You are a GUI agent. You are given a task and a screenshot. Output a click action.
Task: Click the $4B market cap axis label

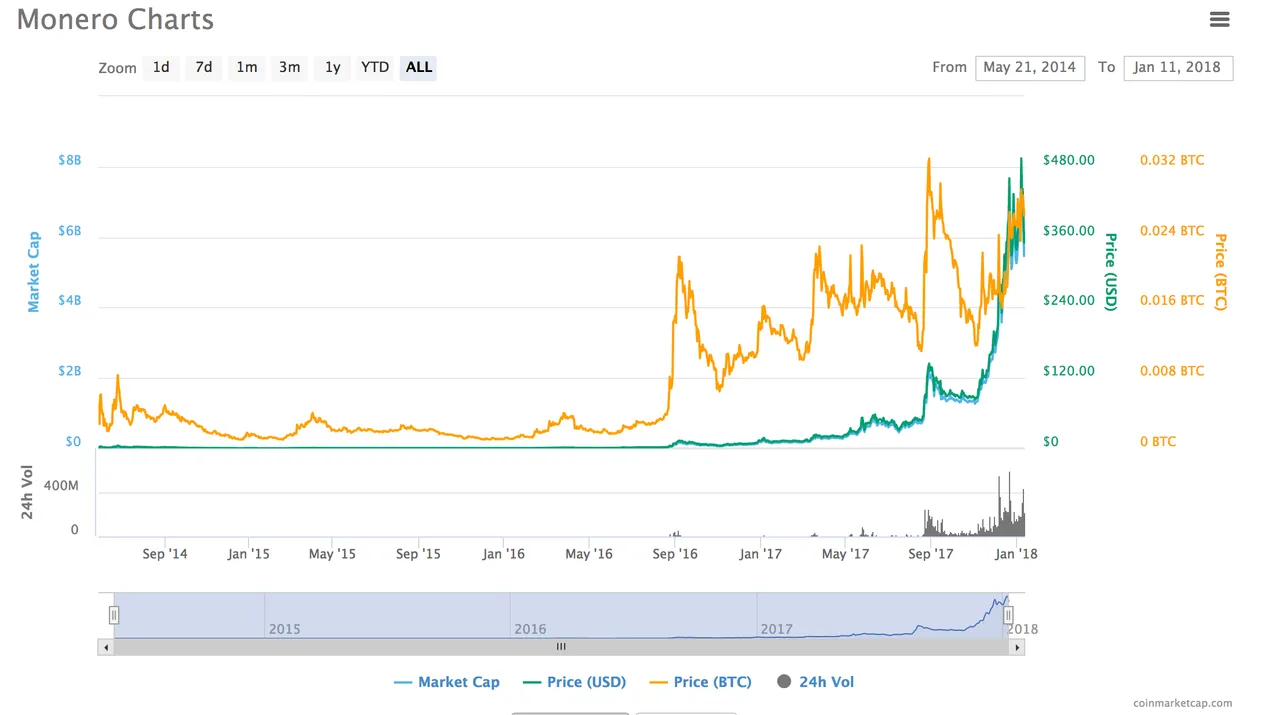tap(69, 300)
